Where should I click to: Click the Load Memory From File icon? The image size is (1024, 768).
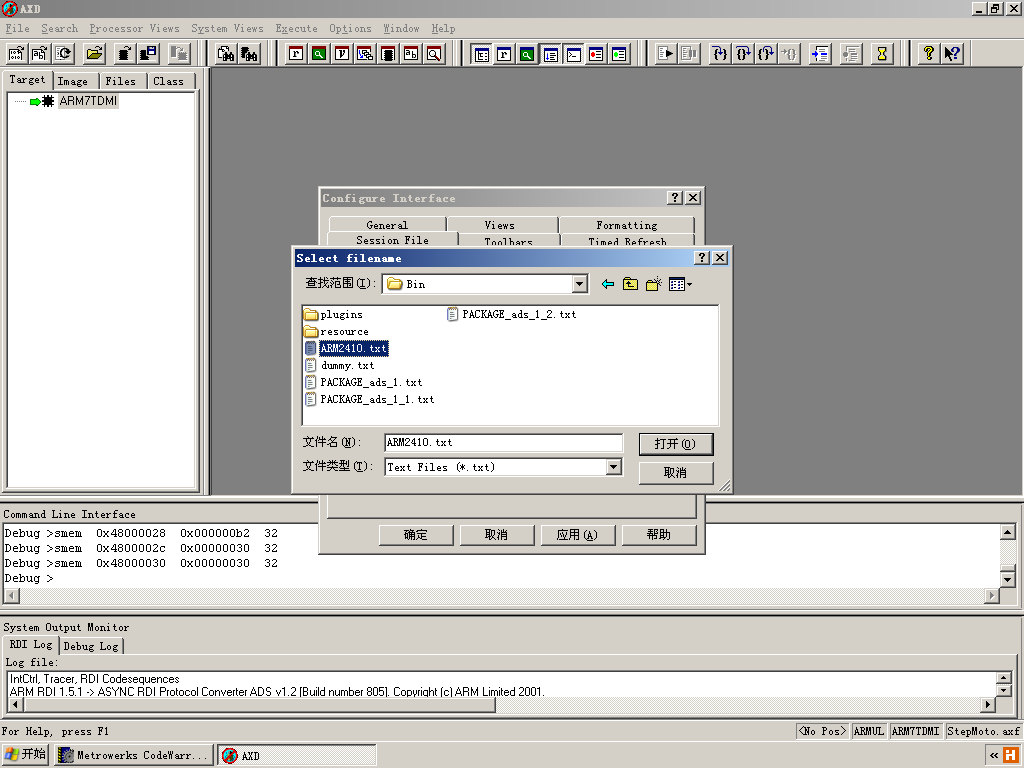coord(124,54)
